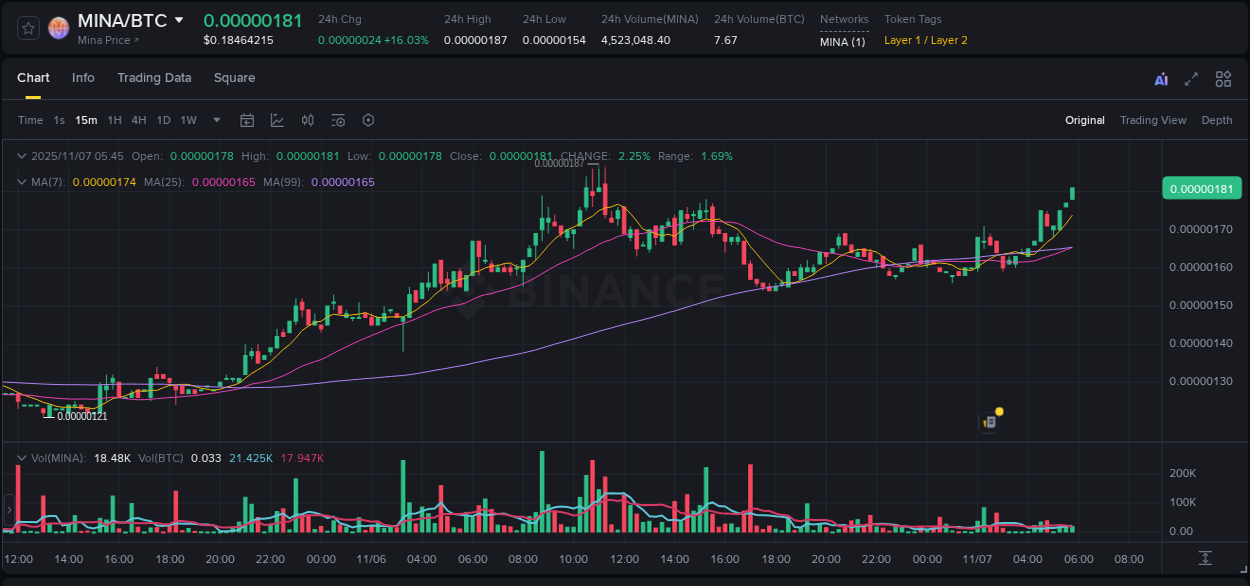Open the chart settings hexagon icon

click(367, 119)
